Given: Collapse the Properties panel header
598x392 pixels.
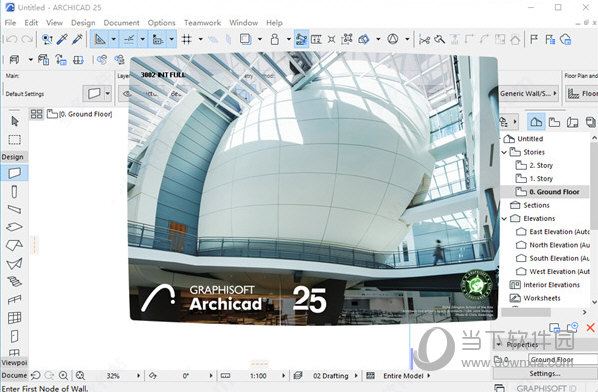Looking at the screenshot, I should (x=498, y=344).
